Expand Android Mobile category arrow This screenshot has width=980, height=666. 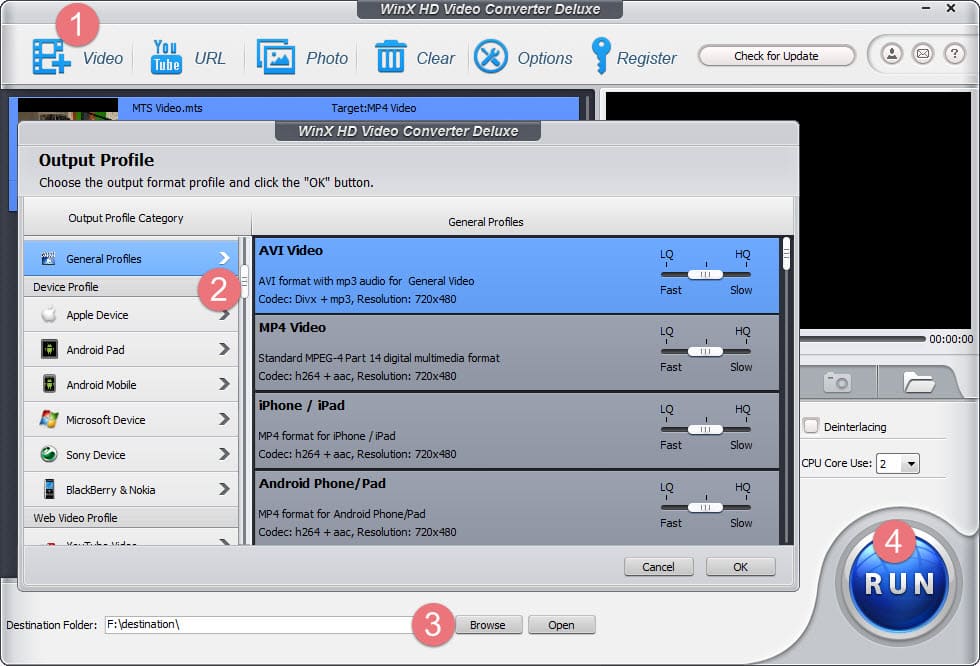pyautogui.click(x=224, y=384)
